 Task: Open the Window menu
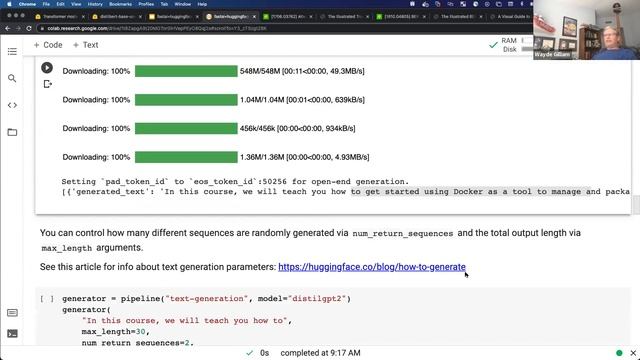[182, 4]
